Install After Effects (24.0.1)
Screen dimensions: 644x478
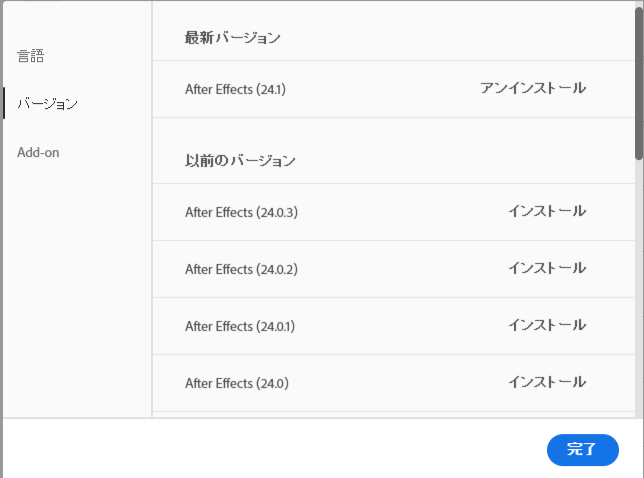coord(546,325)
